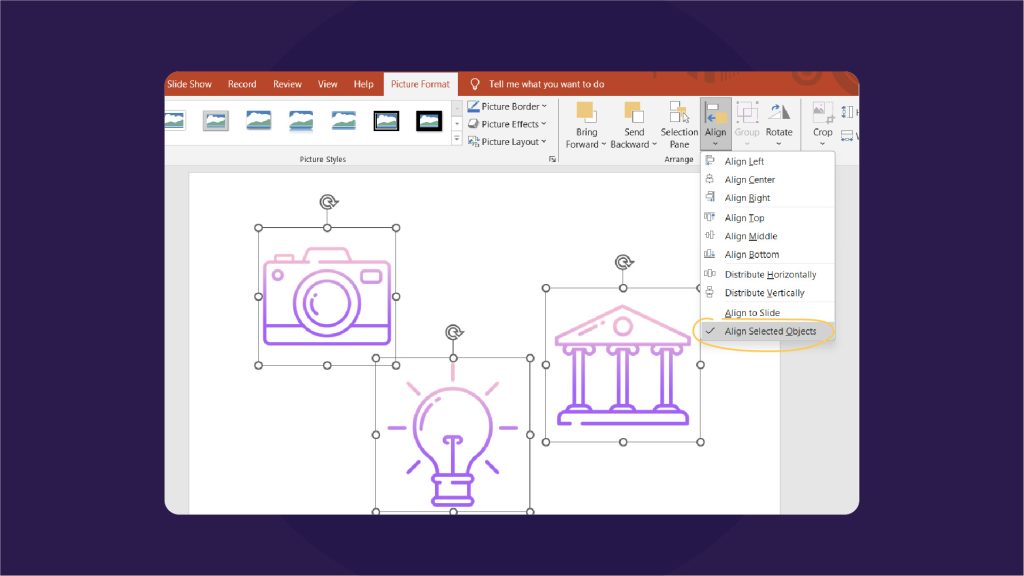
Task: Click the Picture Border pen icon
Action: pyautogui.click(x=473, y=106)
